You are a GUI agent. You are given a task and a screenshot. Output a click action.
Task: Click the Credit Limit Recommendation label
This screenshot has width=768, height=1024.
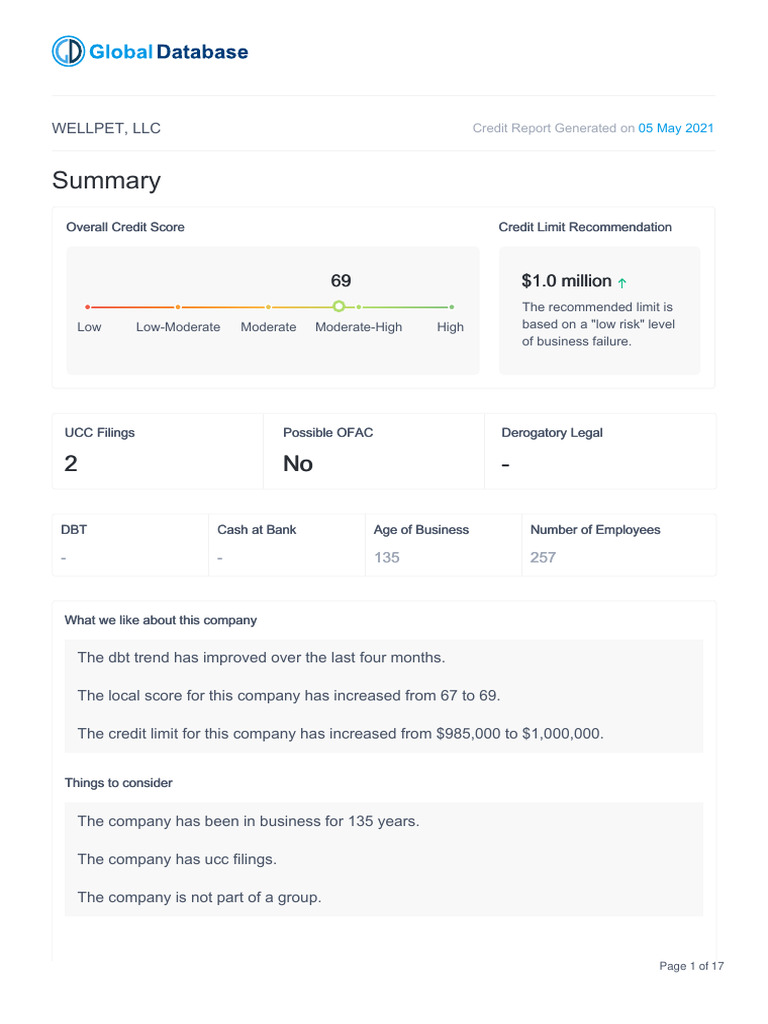(x=585, y=227)
